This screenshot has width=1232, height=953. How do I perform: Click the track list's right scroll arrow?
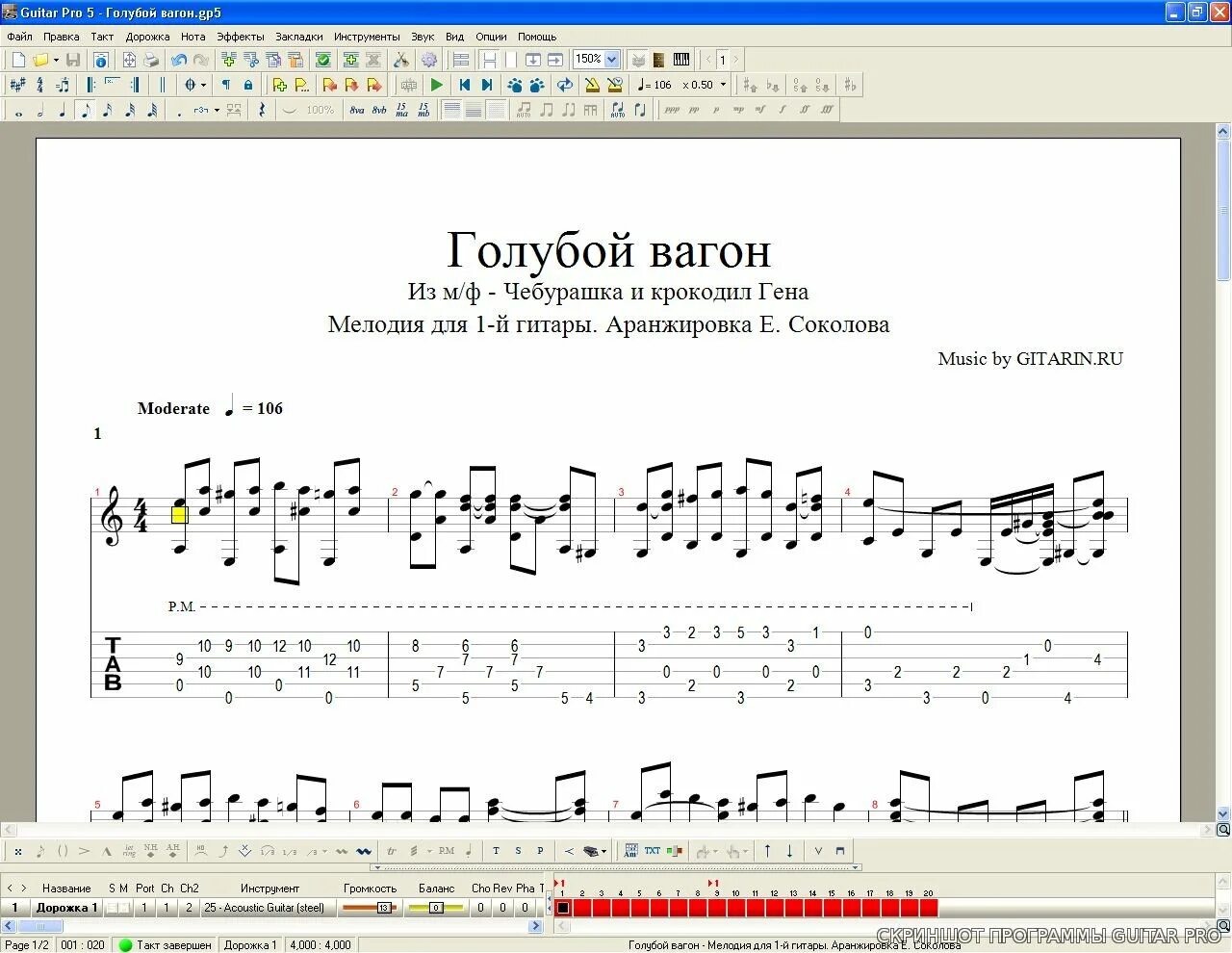536,927
